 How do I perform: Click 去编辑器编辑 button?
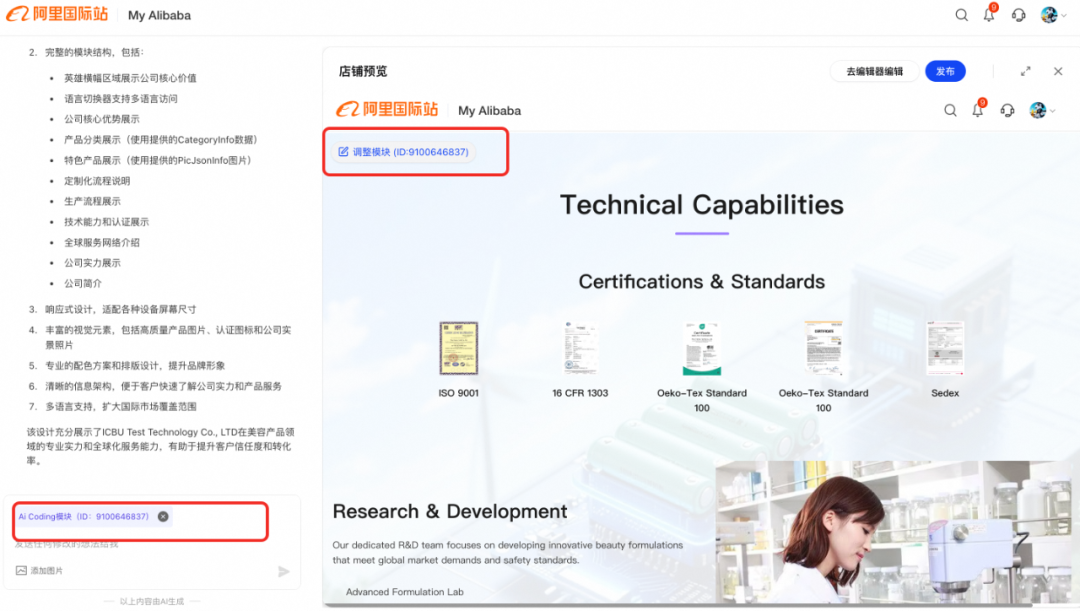tap(874, 71)
